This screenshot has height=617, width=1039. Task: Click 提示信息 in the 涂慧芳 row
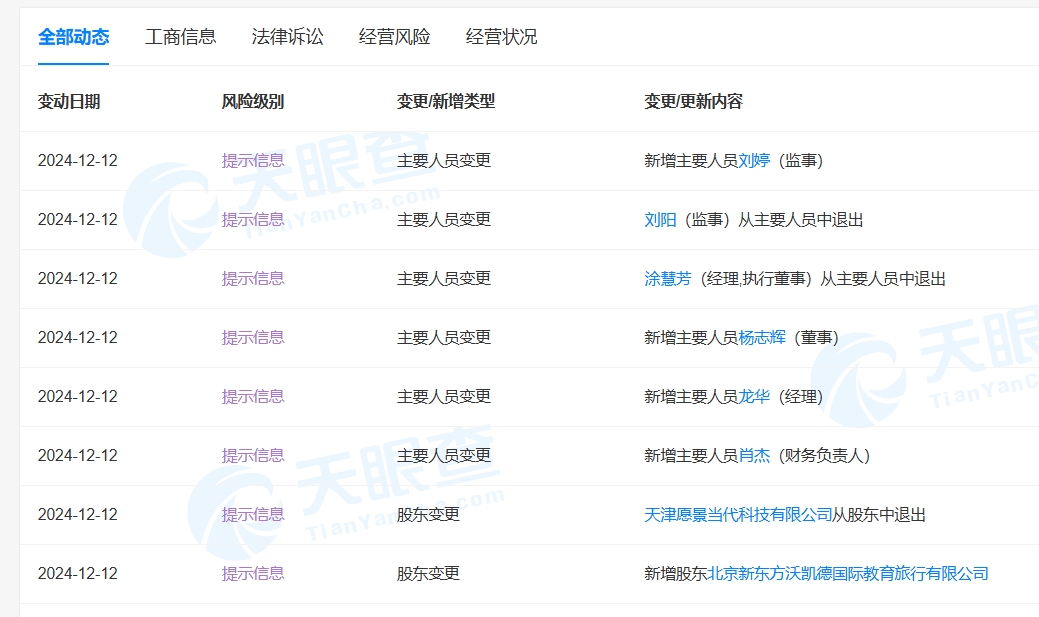252,278
